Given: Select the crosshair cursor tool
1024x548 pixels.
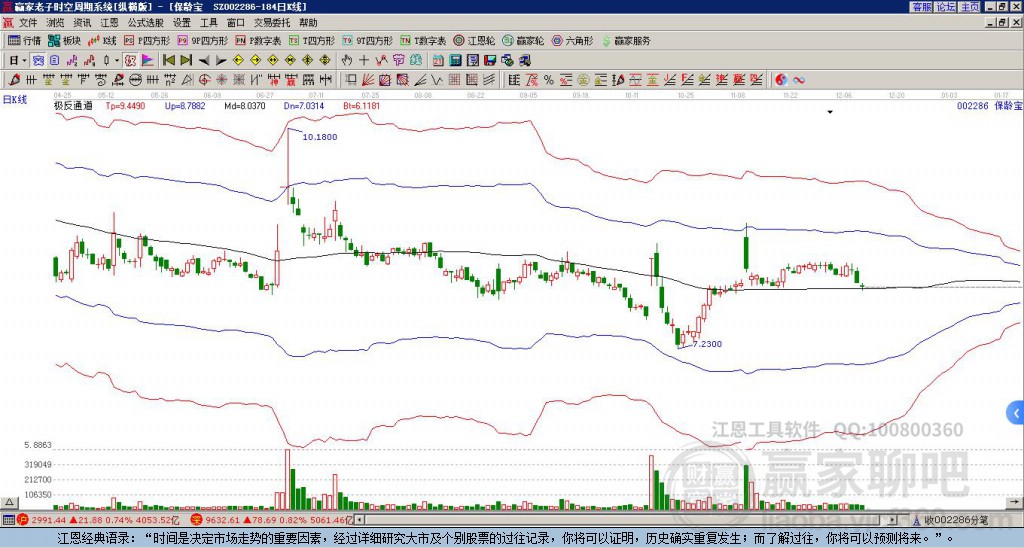Looking at the screenshot, I should pyautogui.click(x=364, y=60).
